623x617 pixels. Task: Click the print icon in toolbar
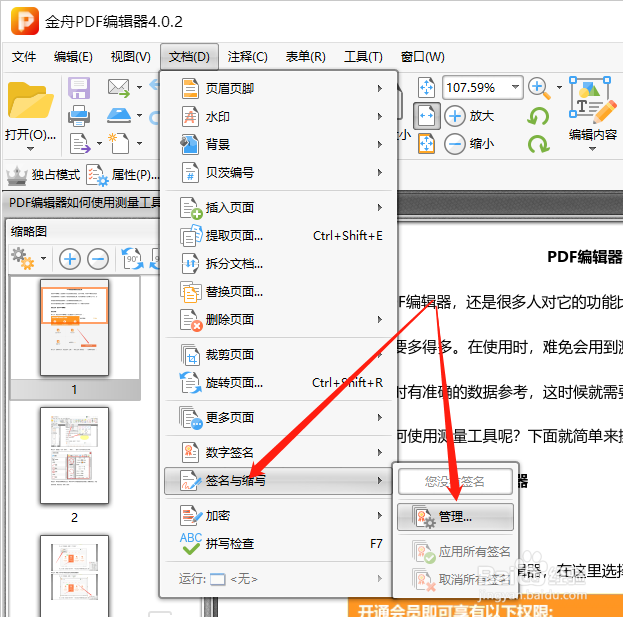[79, 116]
